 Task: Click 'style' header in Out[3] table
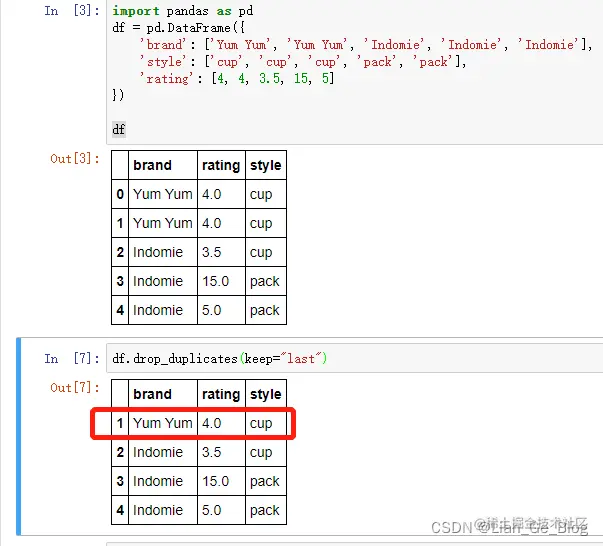[x=266, y=165]
